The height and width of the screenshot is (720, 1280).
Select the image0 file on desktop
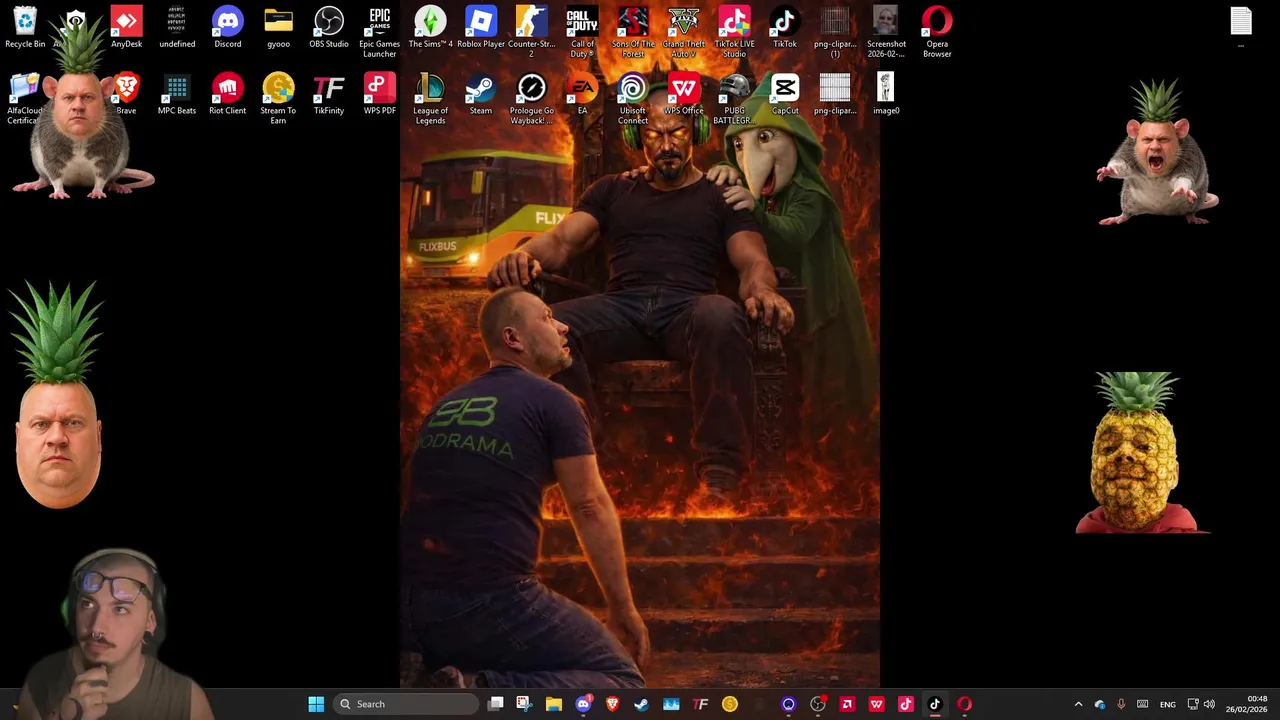pyautogui.click(x=886, y=94)
